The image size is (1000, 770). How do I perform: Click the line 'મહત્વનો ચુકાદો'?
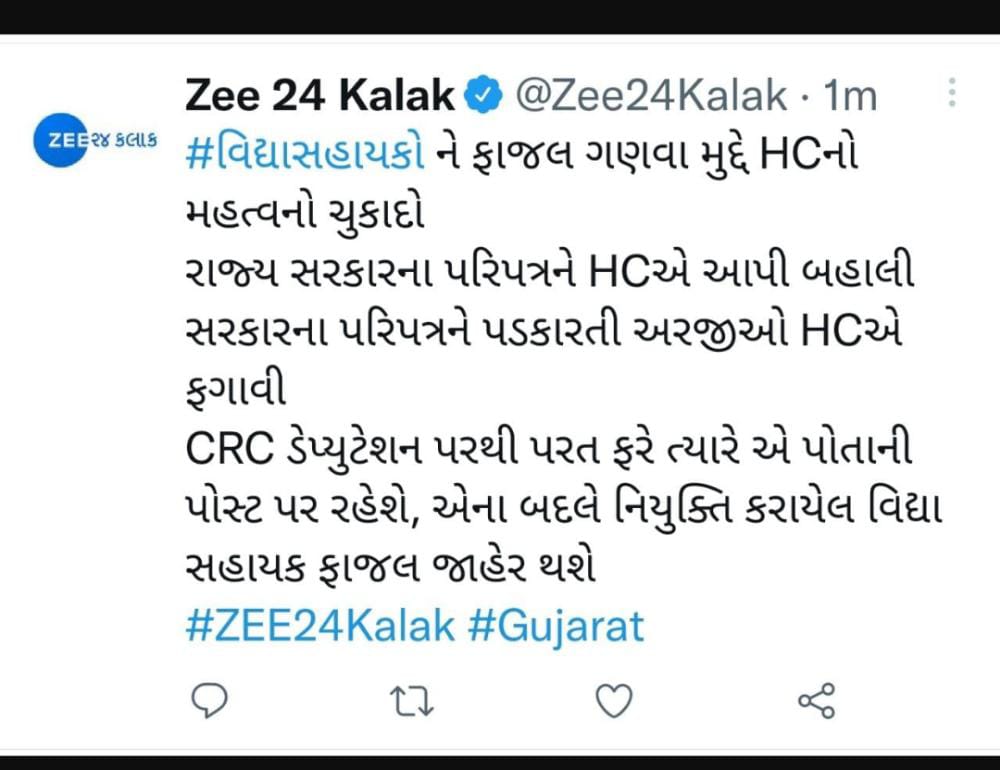tap(305, 213)
